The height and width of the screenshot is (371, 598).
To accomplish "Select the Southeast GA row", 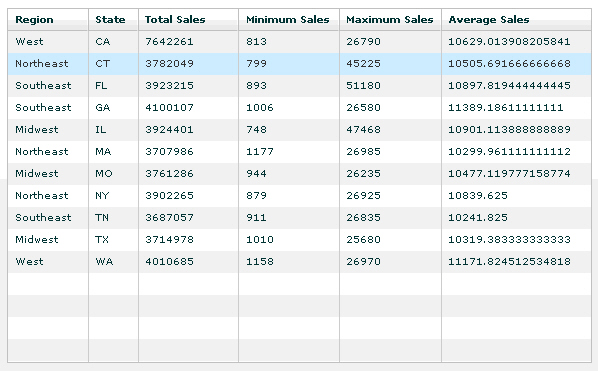I will click(299, 108).
